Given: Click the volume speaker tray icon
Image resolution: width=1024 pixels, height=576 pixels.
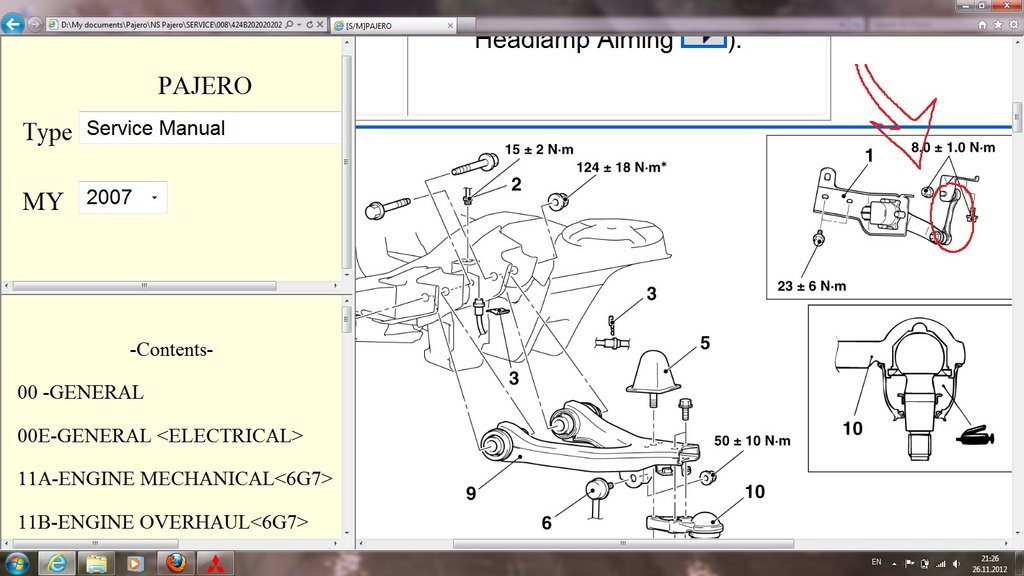Looking at the screenshot, I should tap(956, 563).
